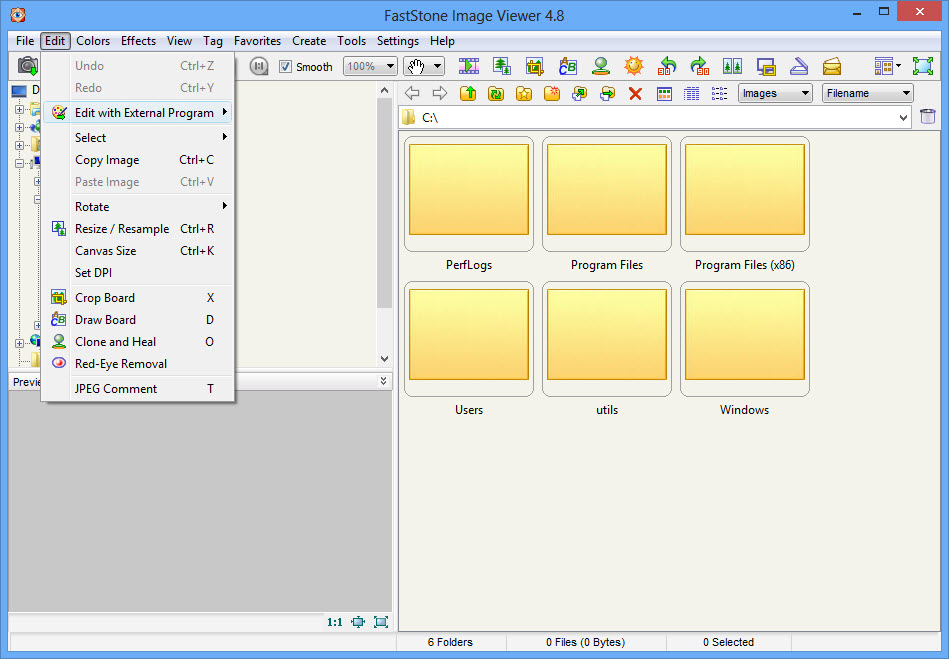The image size is (949, 659).
Task: Click the best fit preview icon
Action: coord(358,622)
